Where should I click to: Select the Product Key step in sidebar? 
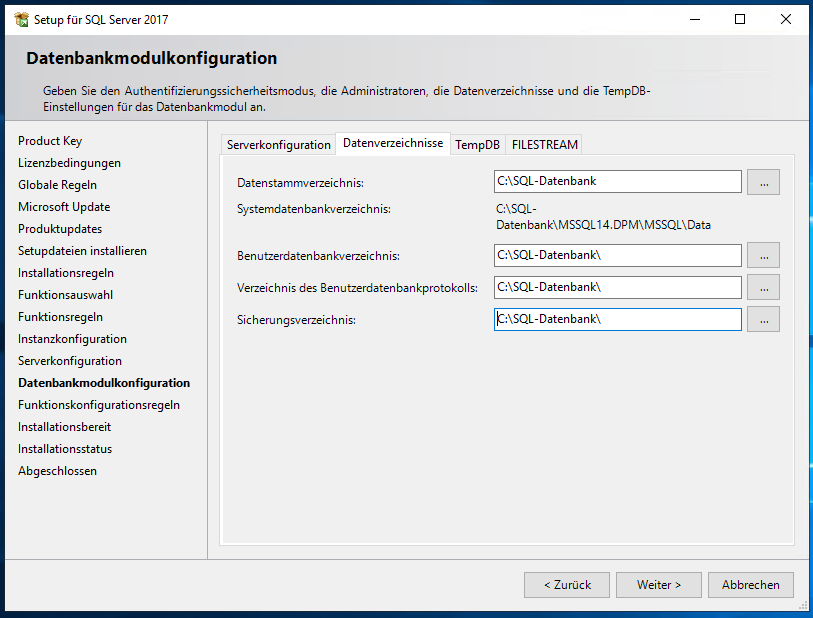[50, 141]
